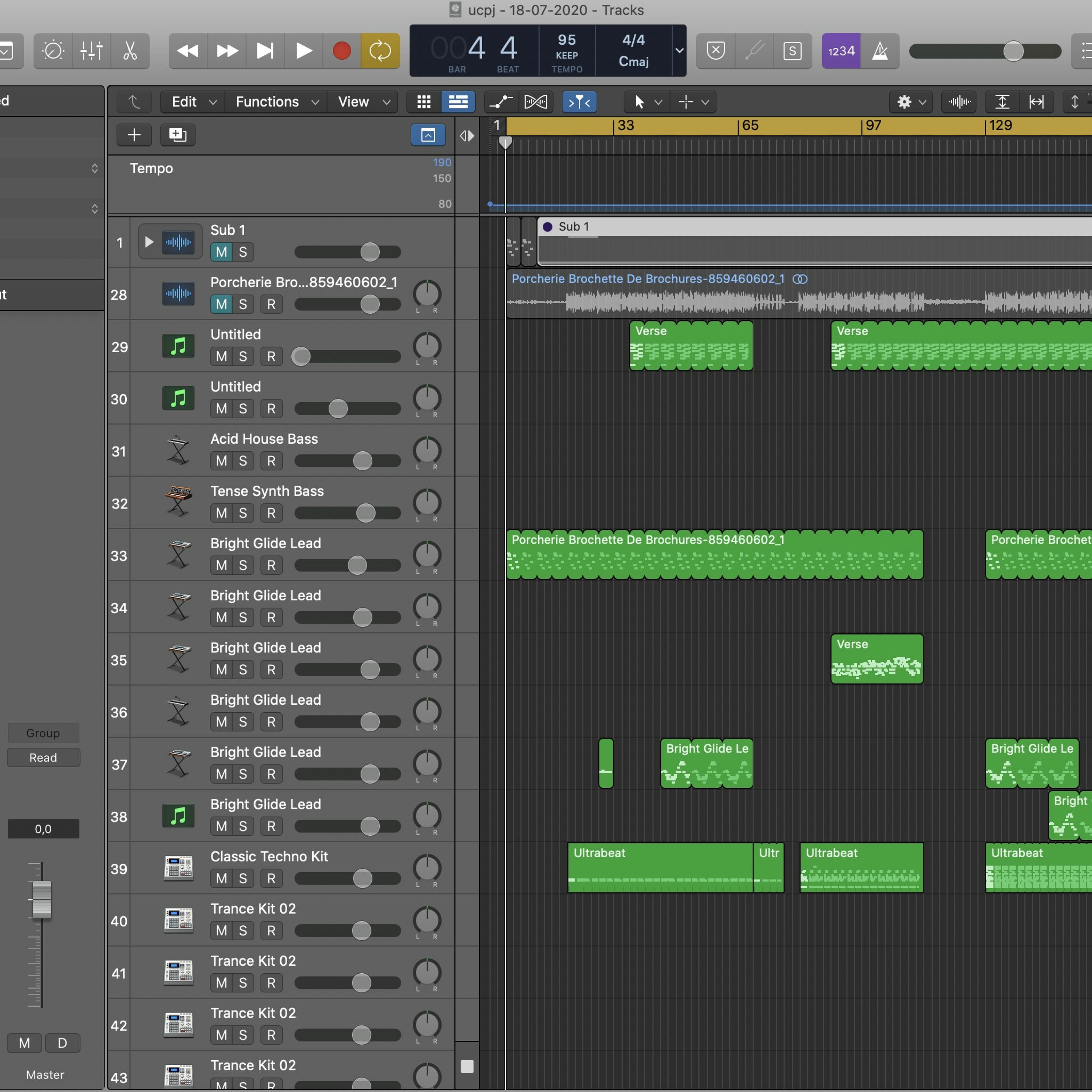Open the Functions menu
Image resolution: width=1092 pixels, height=1092 pixels.
pyautogui.click(x=276, y=102)
